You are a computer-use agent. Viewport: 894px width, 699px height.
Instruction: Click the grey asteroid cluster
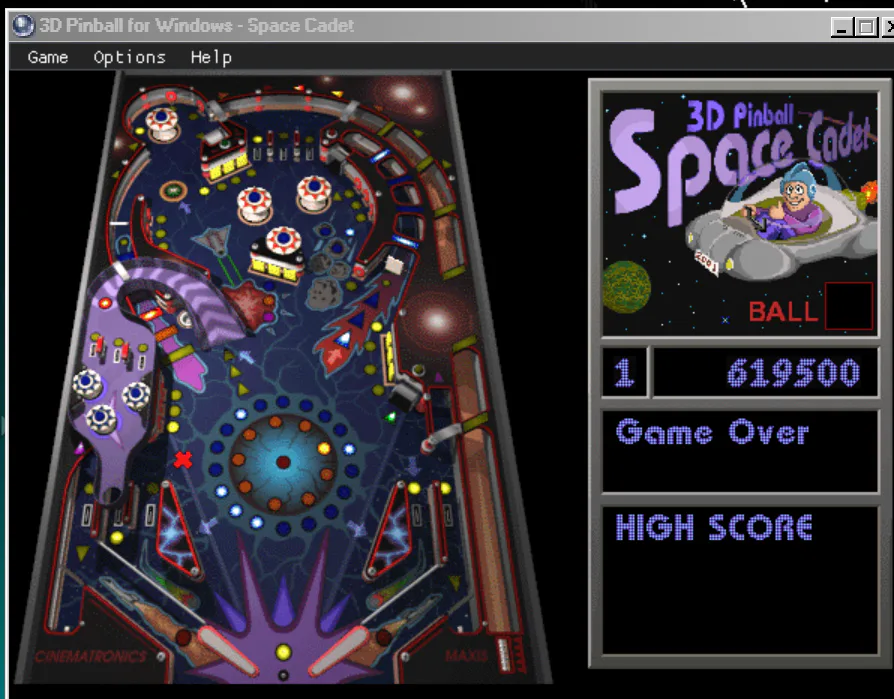pos(327,273)
